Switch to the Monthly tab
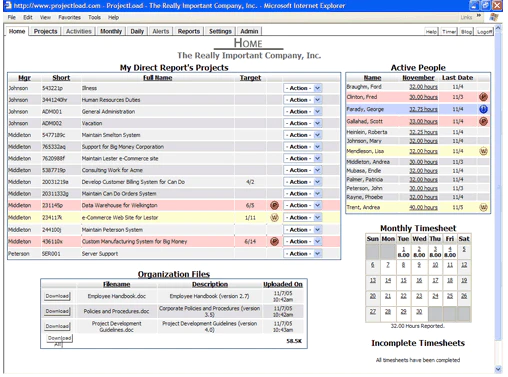The image size is (508, 377). point(111,31)
